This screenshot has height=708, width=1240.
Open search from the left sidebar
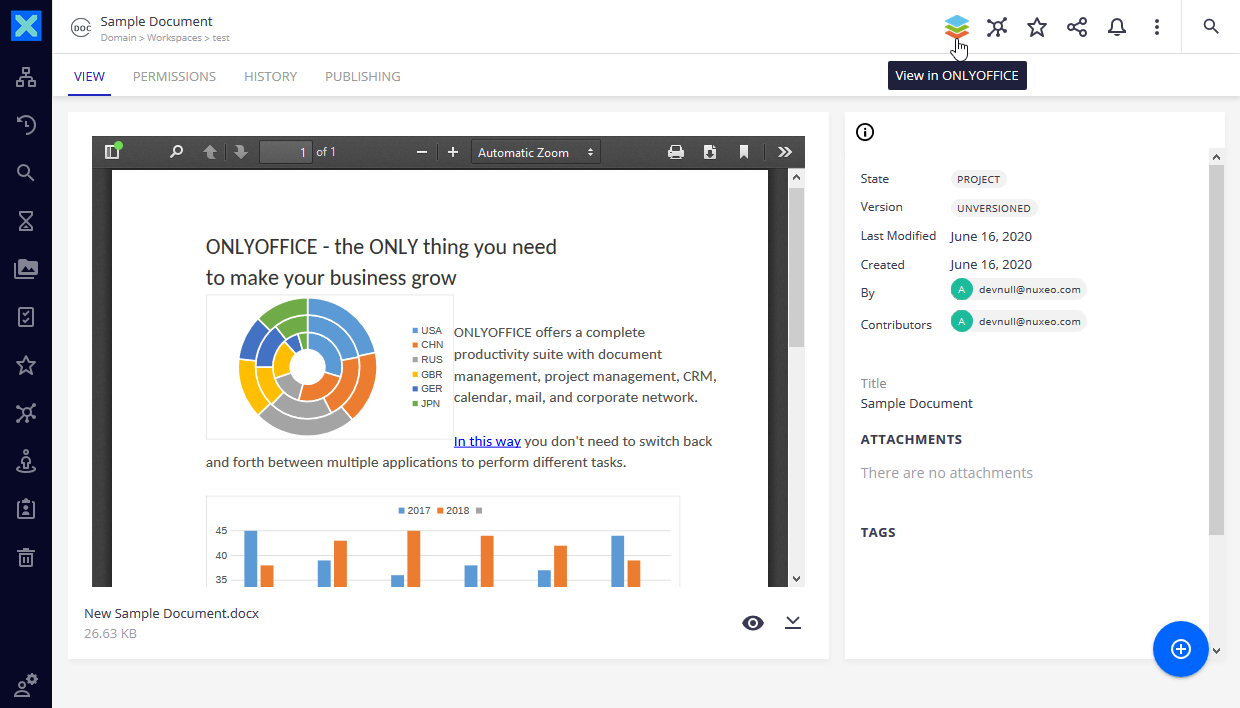tap(26, 172)
